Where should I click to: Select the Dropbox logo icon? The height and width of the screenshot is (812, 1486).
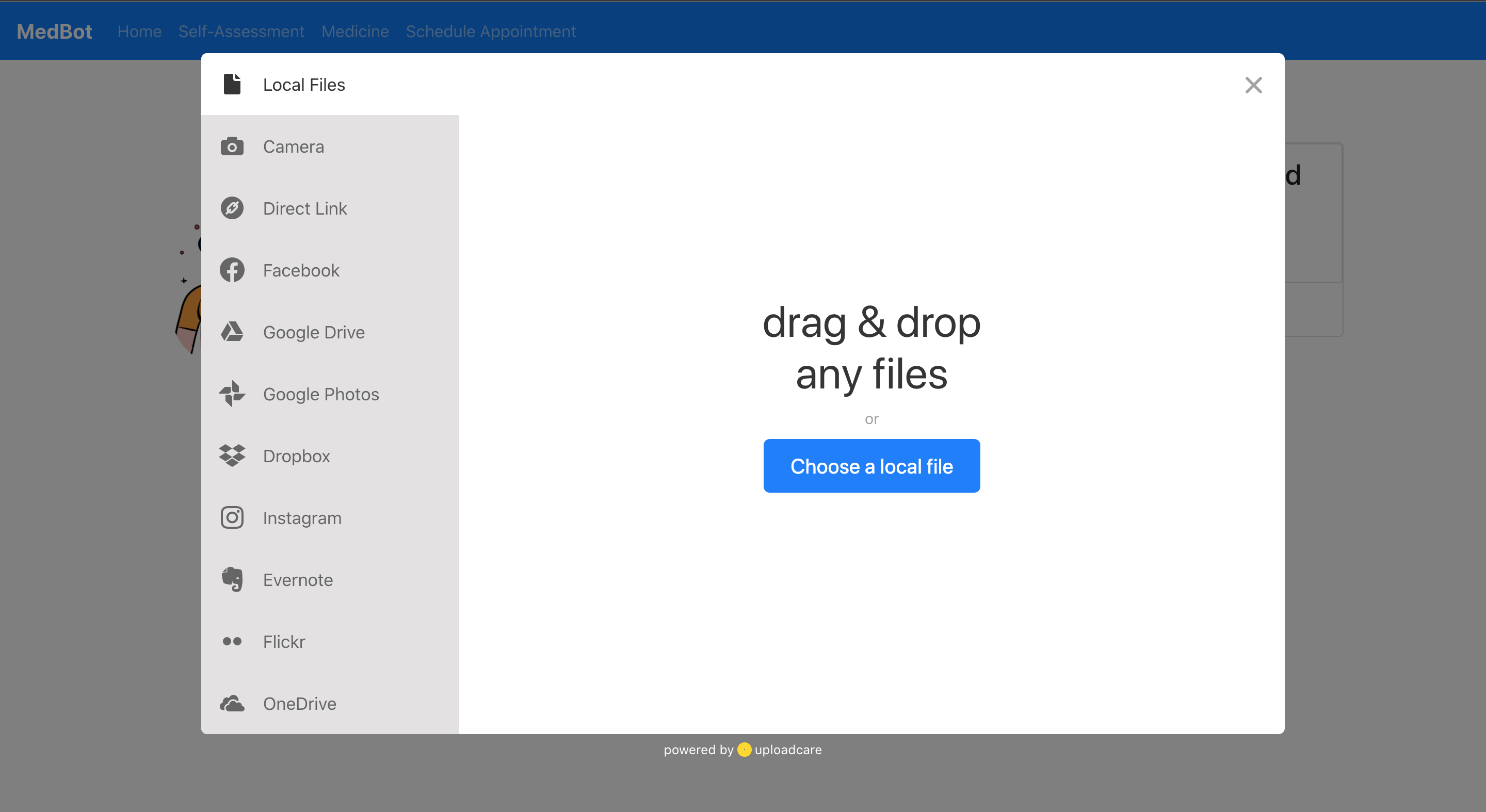coord(232,456)
